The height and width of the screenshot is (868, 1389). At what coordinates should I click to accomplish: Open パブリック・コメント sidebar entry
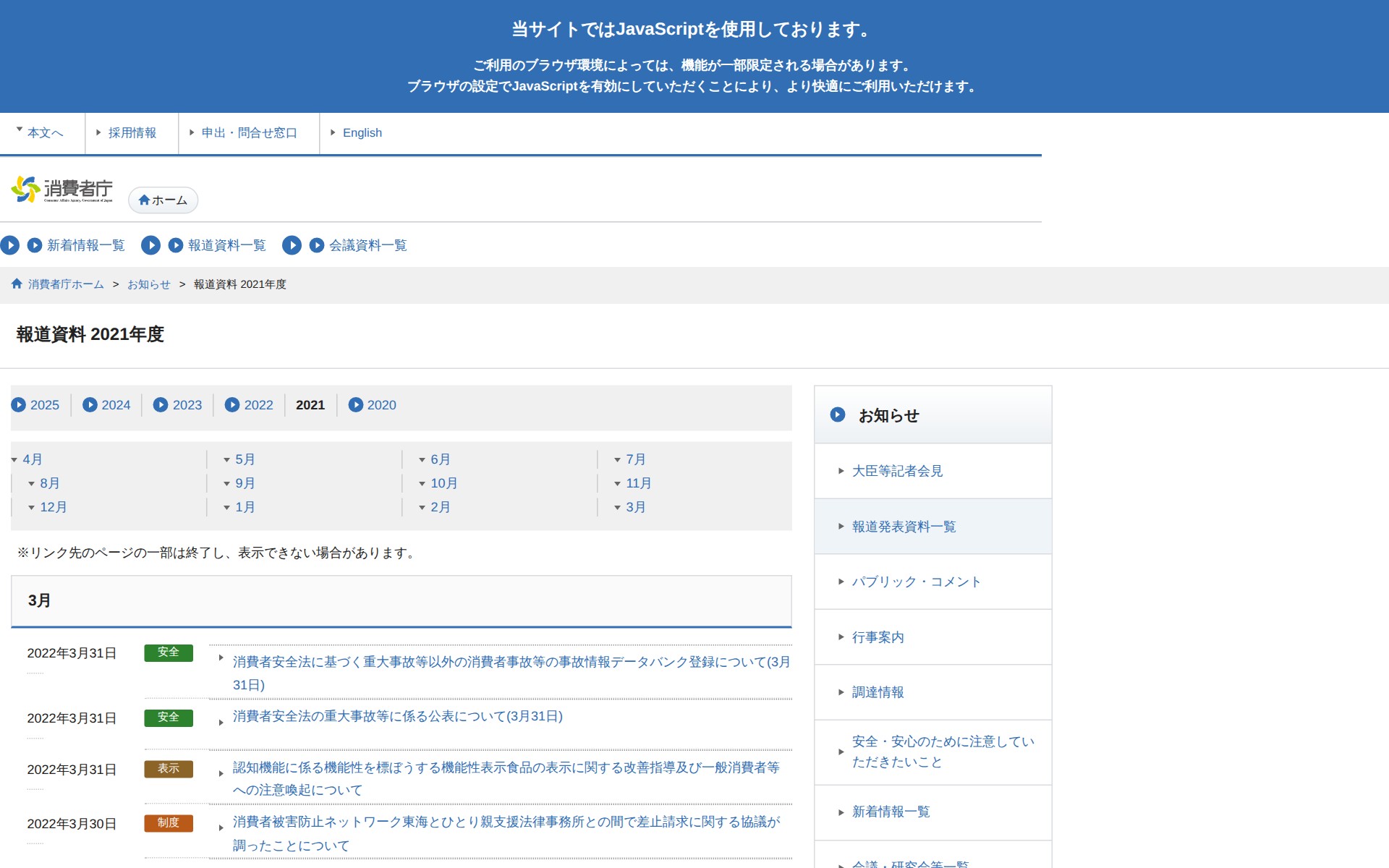(x=916, y=582)
